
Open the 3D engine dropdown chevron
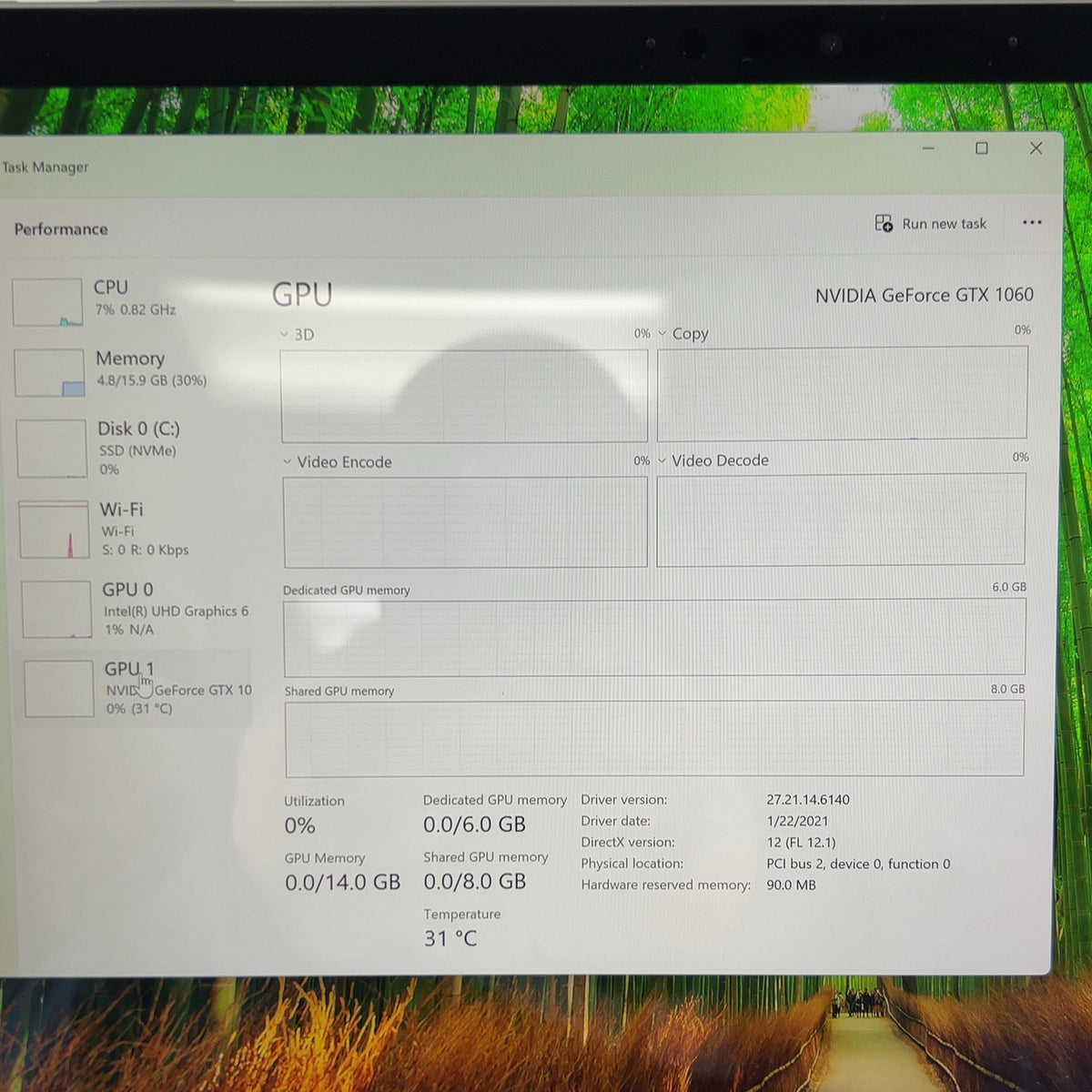[x=285, y=335]
